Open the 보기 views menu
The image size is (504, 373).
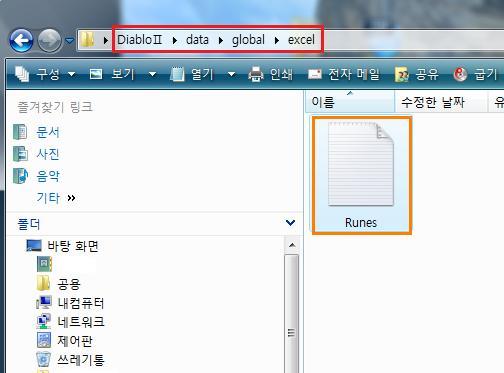pyautogui.click(x=123, y=74)
